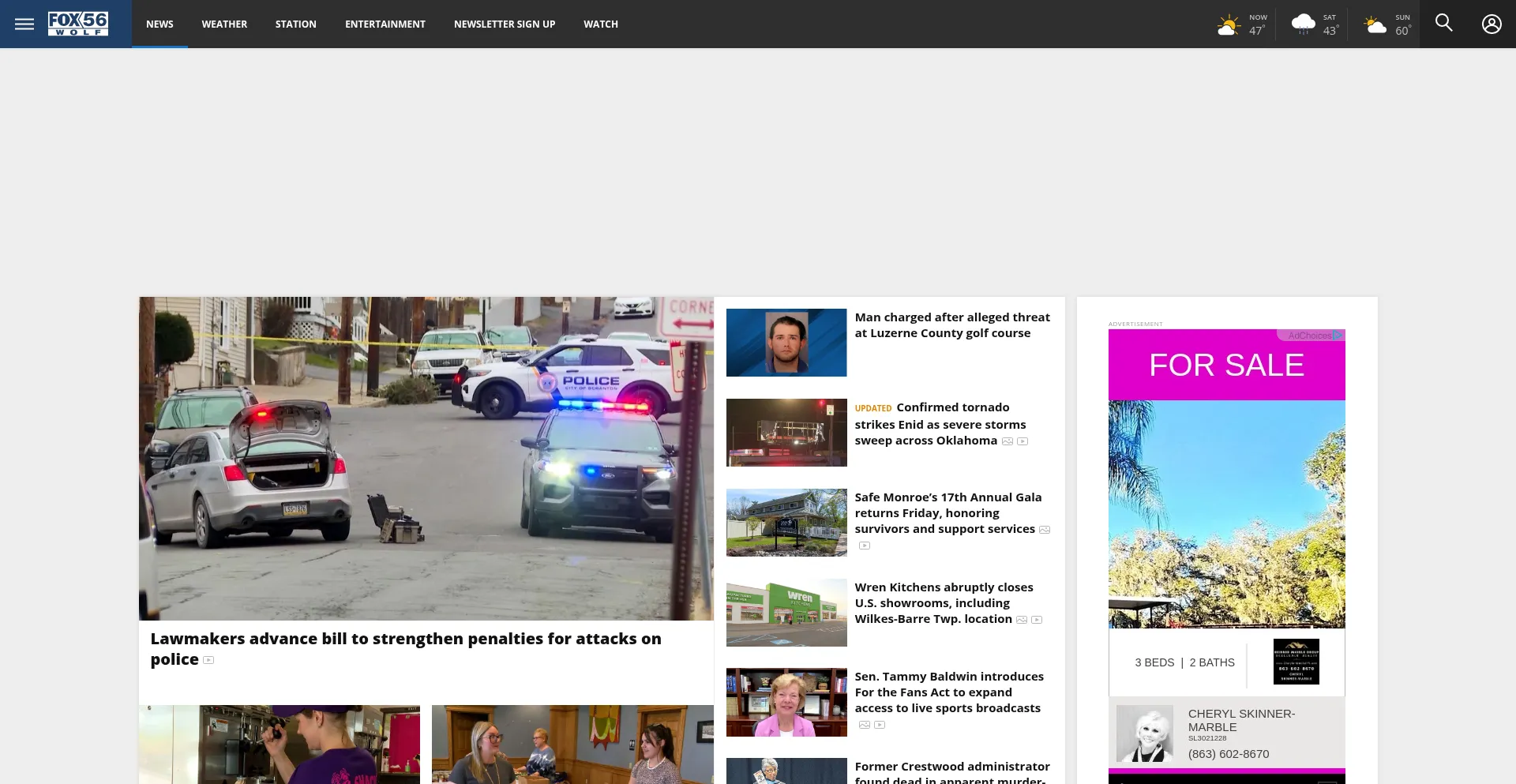Screen dimensions: 1516x784
Task: Click the 3 BEDS | 2 BATHS text
Action: tap(1184, 662)
